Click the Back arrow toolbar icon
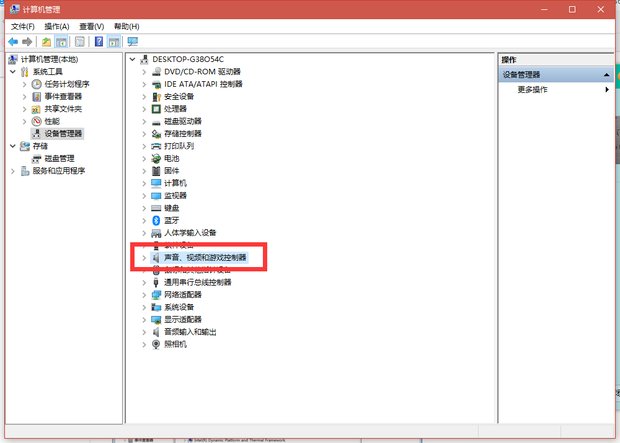620x443 pixels. (13, 42)
